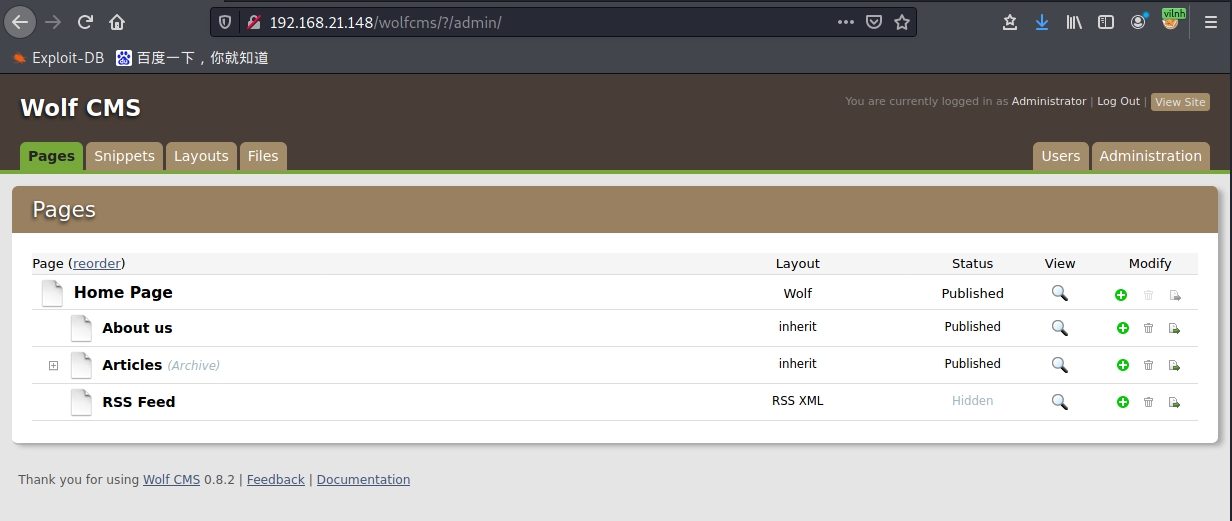Image resolution: width=1232 pixels, height=521 pixels.
Task: Copy the RSS Feed page
Action: [x=1175, y=402]
